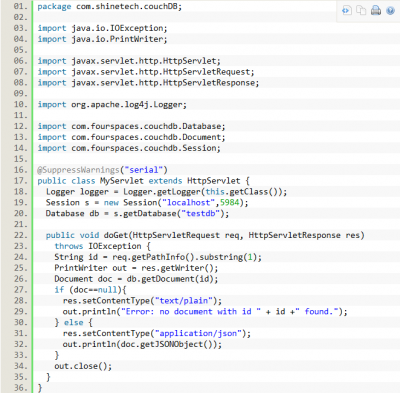Viewport: 400px width, 393px height.
Task: Click line number 15.
Action: pyautogui.click(x=21, y=159)
